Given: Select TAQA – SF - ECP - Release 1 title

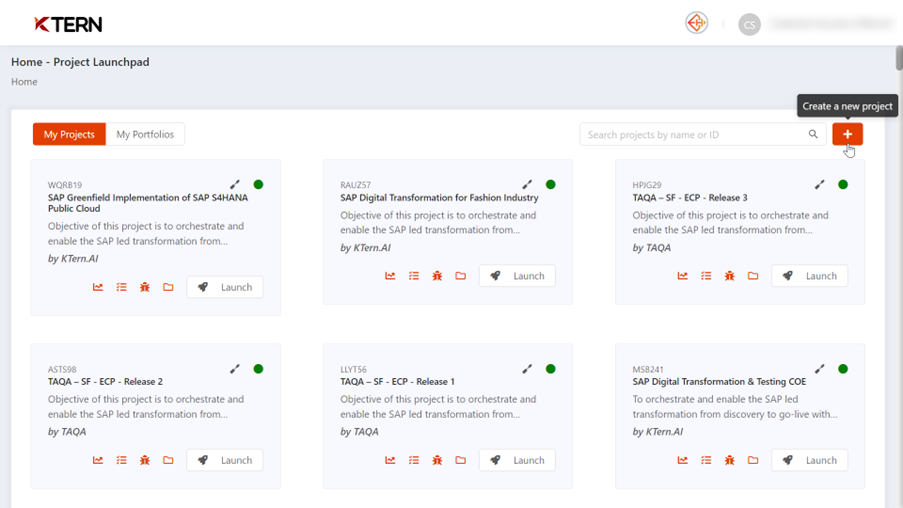Looking at the screenshot, I should coord(397,381).
